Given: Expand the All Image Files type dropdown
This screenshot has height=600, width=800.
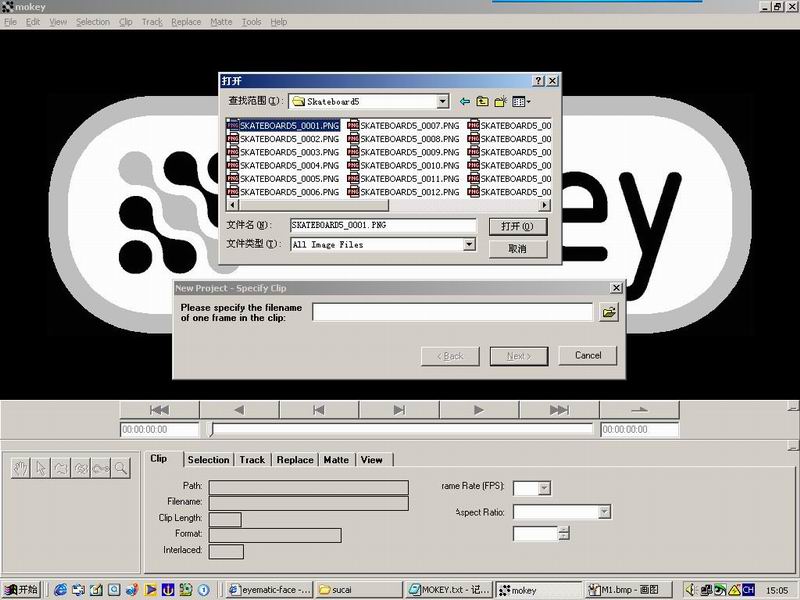Looking at the screenshot, I should tap(469, 244).
